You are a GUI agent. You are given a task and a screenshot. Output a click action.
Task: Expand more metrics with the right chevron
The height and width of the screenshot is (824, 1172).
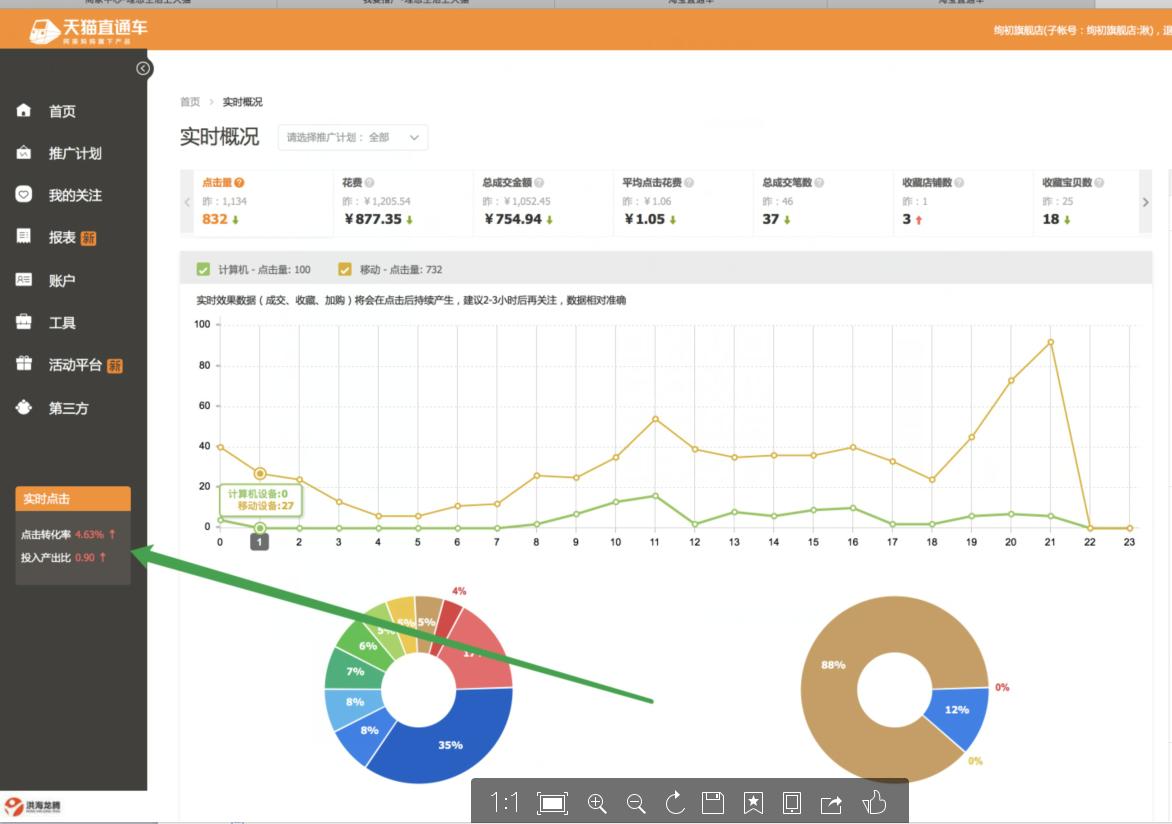pos(1145,201)
